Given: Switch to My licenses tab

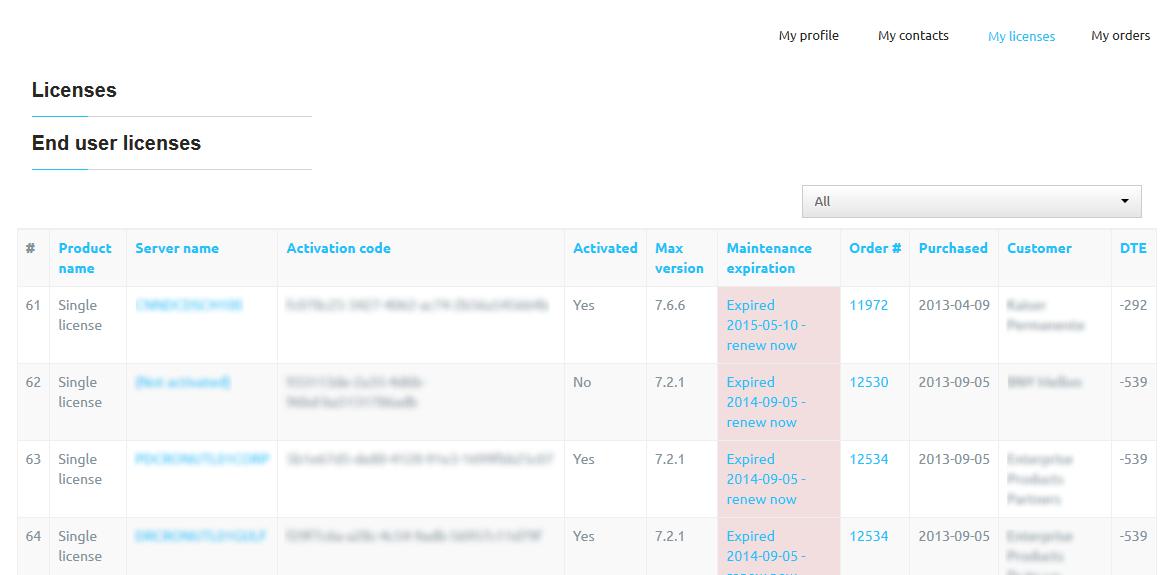Looking at the screenshot, I should (1021, 37).
